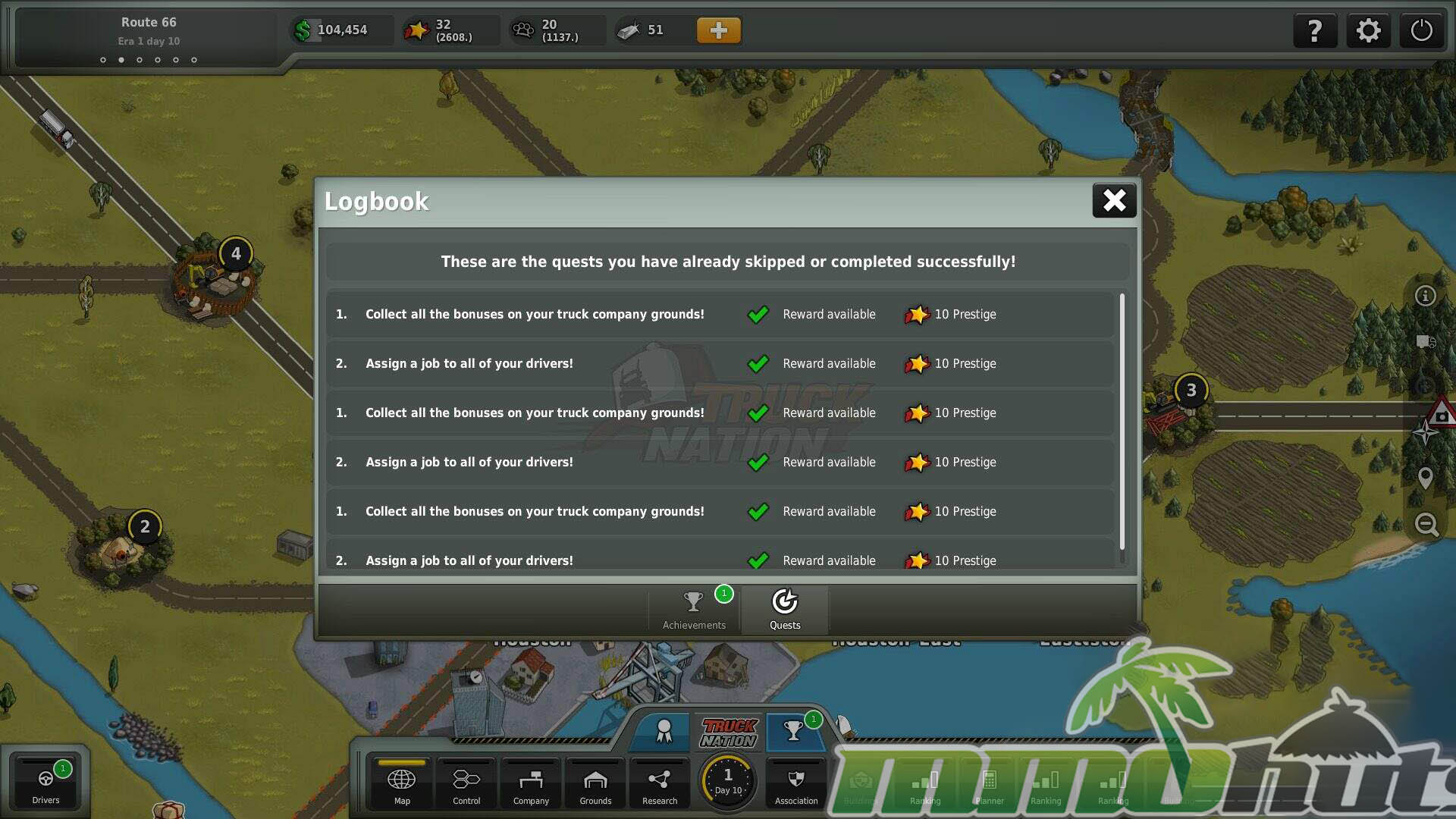Image resolution: width=1456 pixels, height=819 pixels.
Task: Click the zoom out magnifier icon
Action: point(1426,524)
